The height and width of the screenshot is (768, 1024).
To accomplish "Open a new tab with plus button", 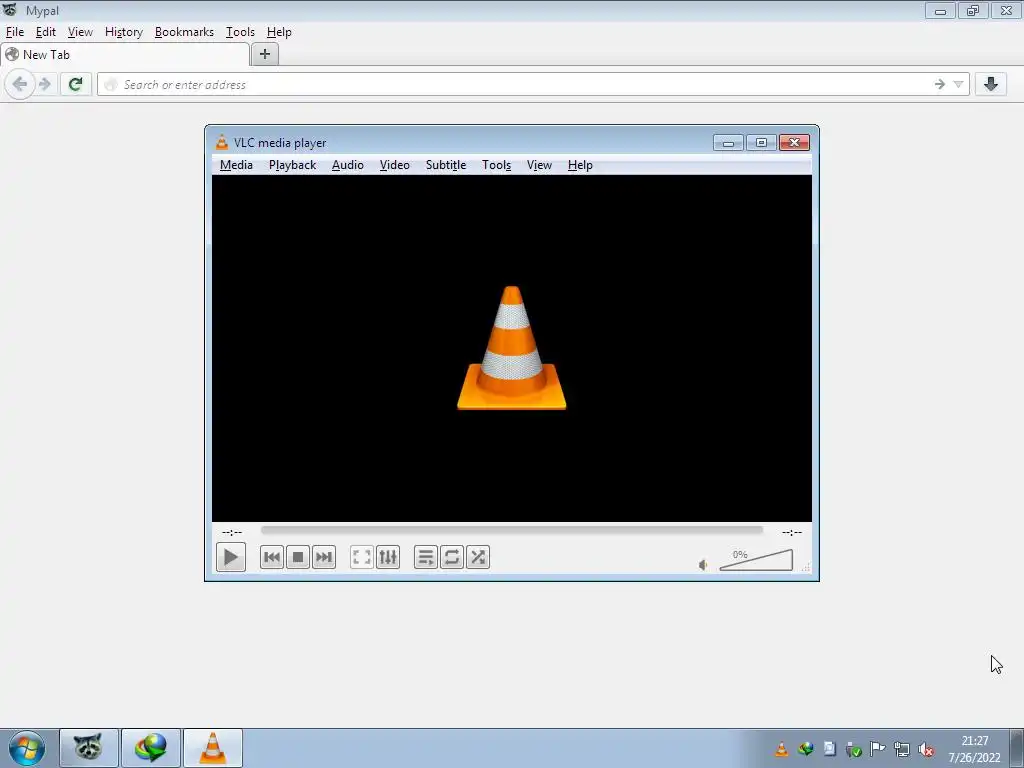I will tap(264, 54).
